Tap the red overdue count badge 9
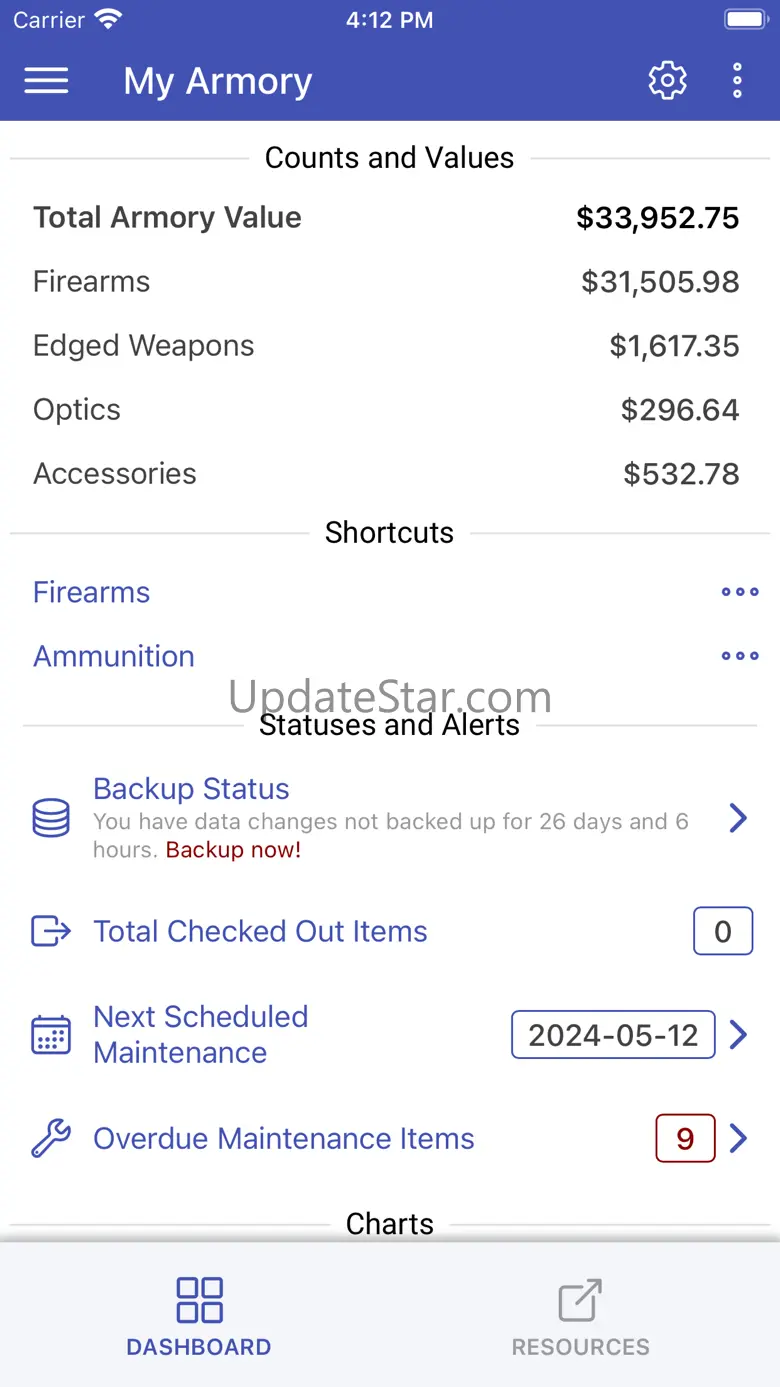The width and height of the screenshot is (780, 1387). pos(685,1138)
